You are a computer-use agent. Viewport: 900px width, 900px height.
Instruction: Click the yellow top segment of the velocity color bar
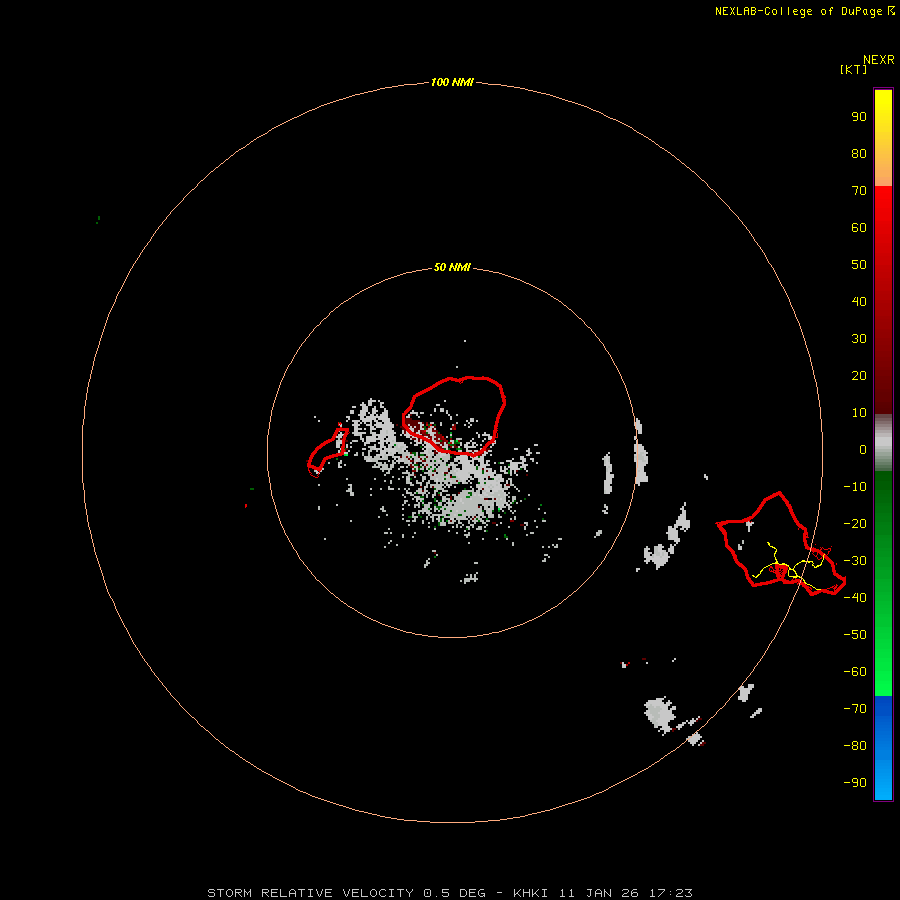(883, 138)
